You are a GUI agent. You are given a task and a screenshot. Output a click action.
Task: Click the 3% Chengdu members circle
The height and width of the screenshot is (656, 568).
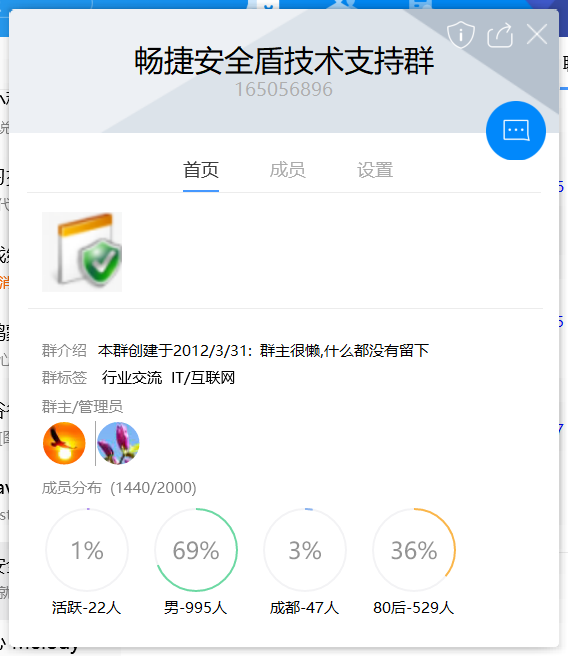click(305, 550)
